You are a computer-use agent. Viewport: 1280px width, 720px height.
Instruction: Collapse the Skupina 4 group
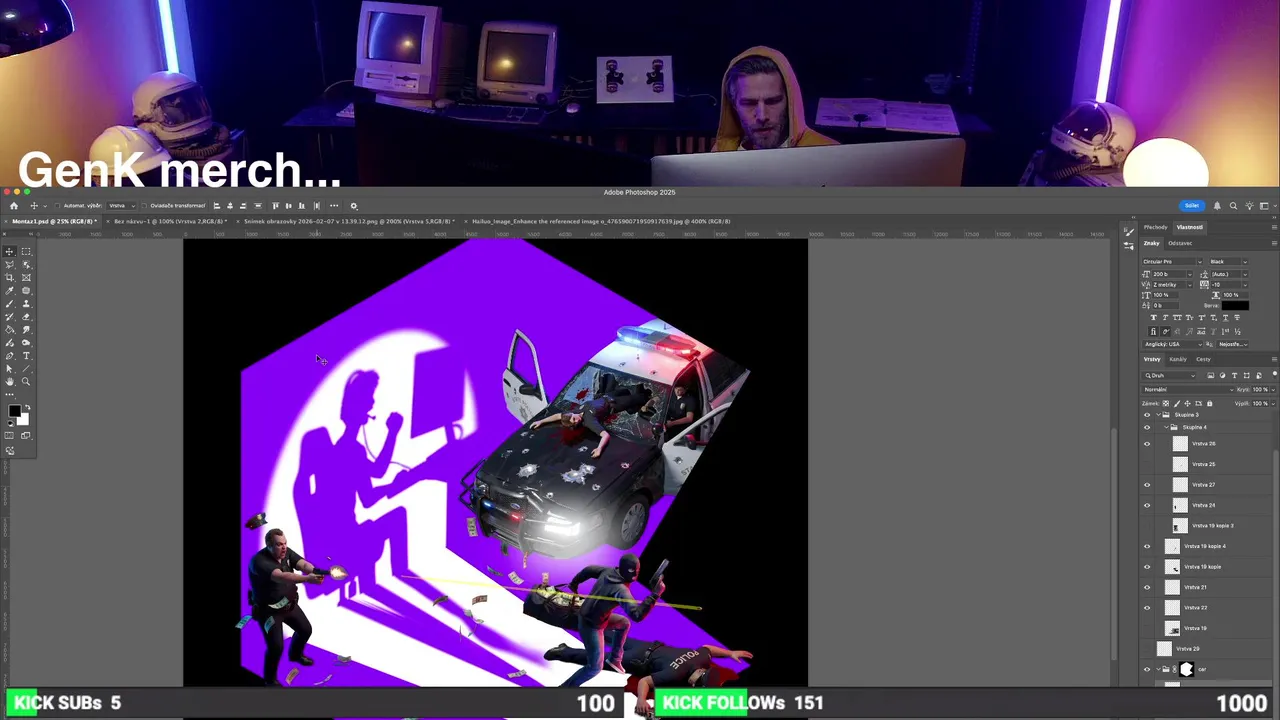1165,427
